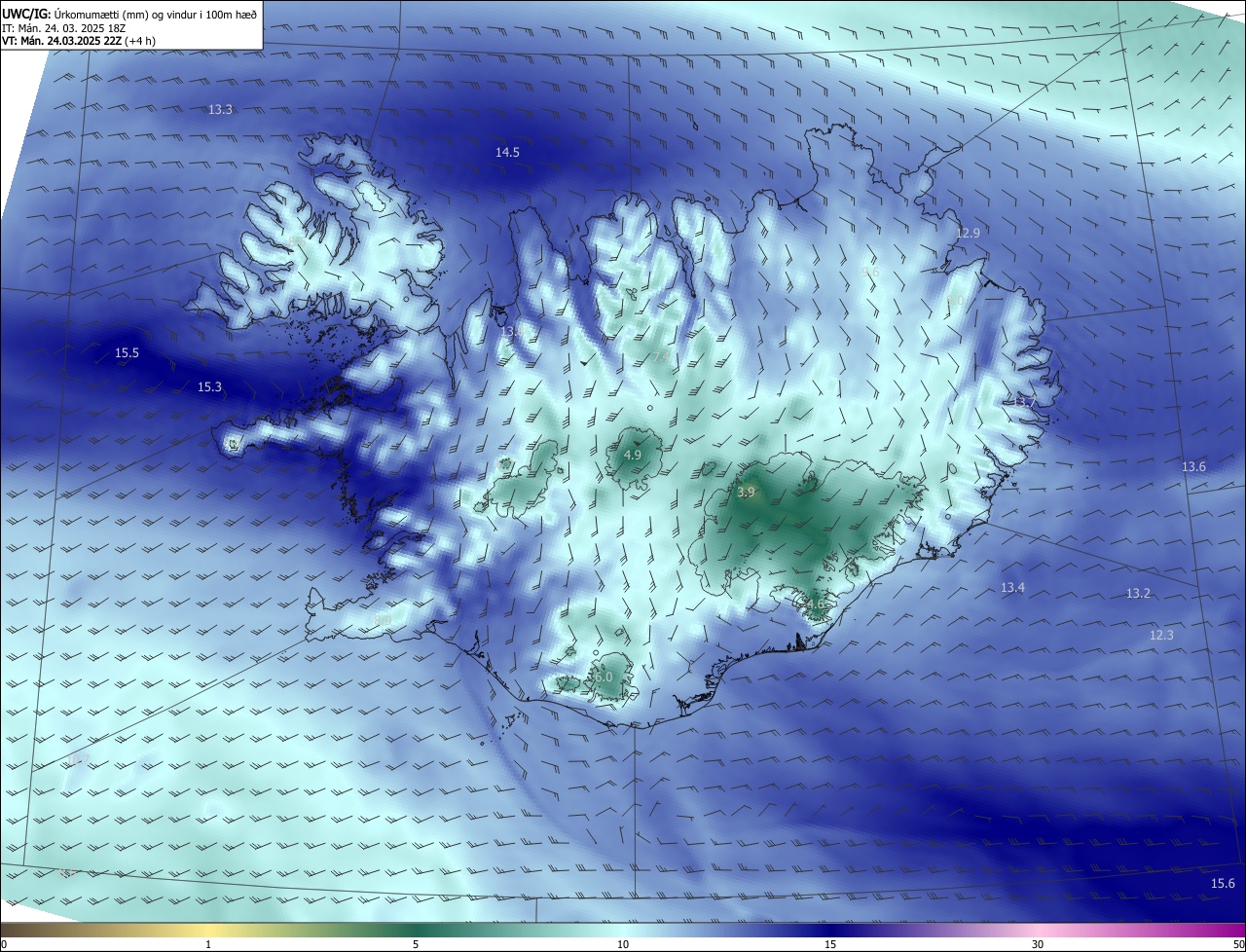Screen dimensions: 1246x952
Task: Click the 15.3 value label
Action: pos(209,386)
